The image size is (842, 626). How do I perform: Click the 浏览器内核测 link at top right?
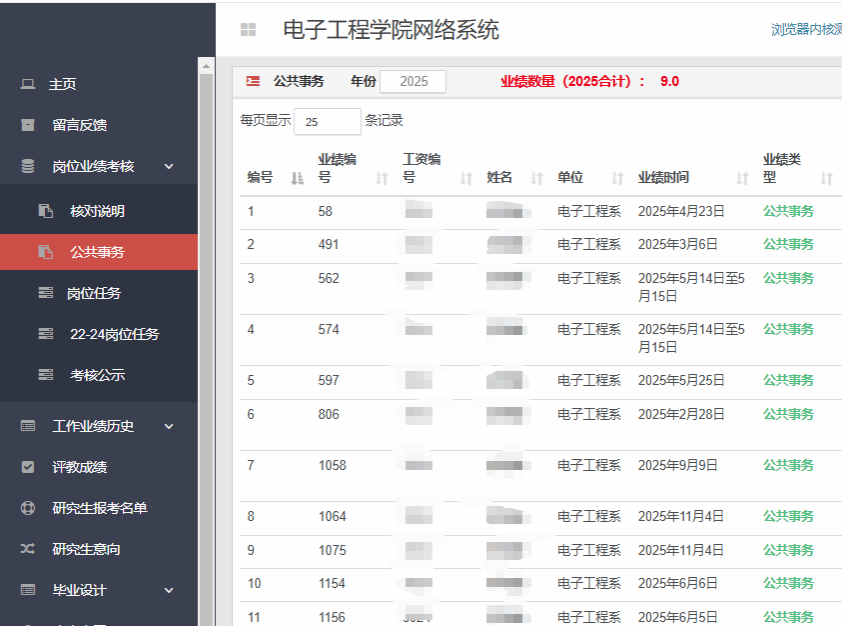[806, 30]
